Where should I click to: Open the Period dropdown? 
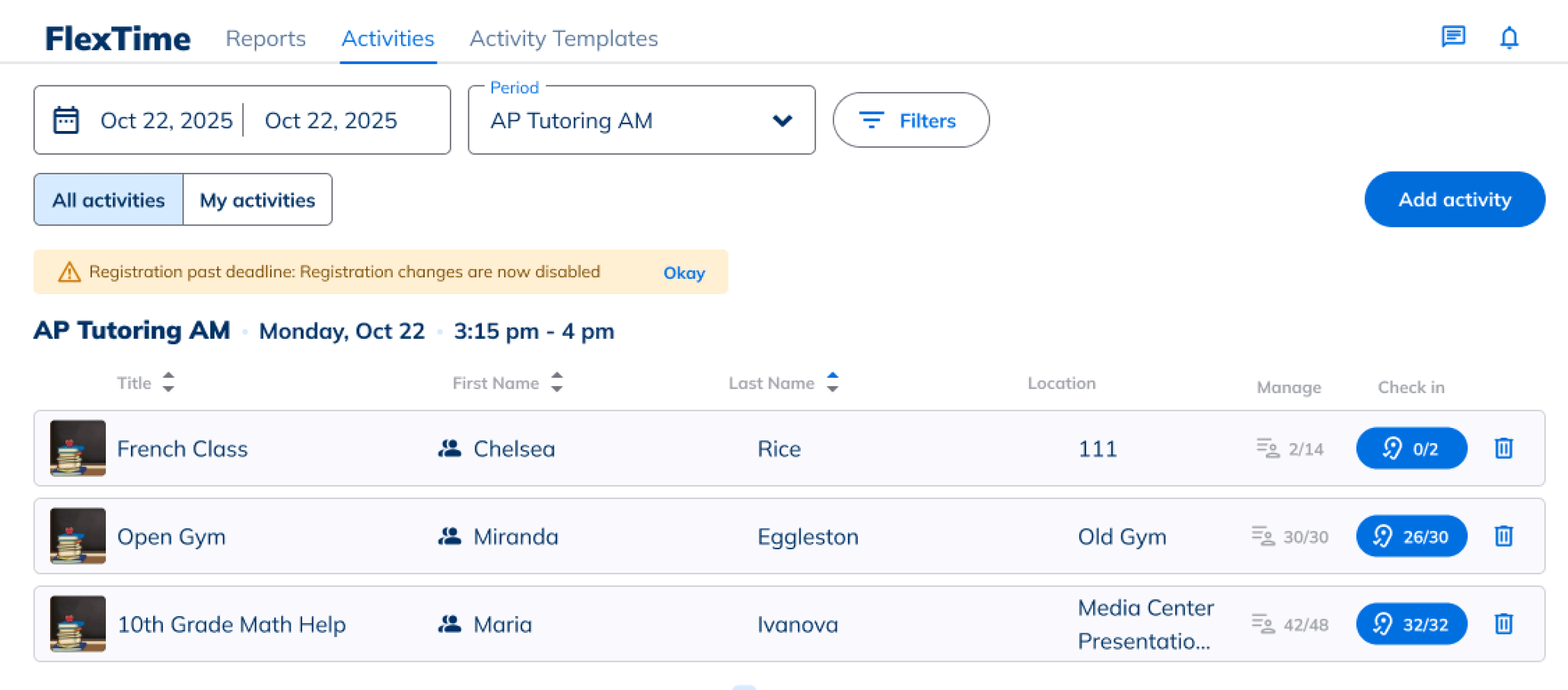782,120
